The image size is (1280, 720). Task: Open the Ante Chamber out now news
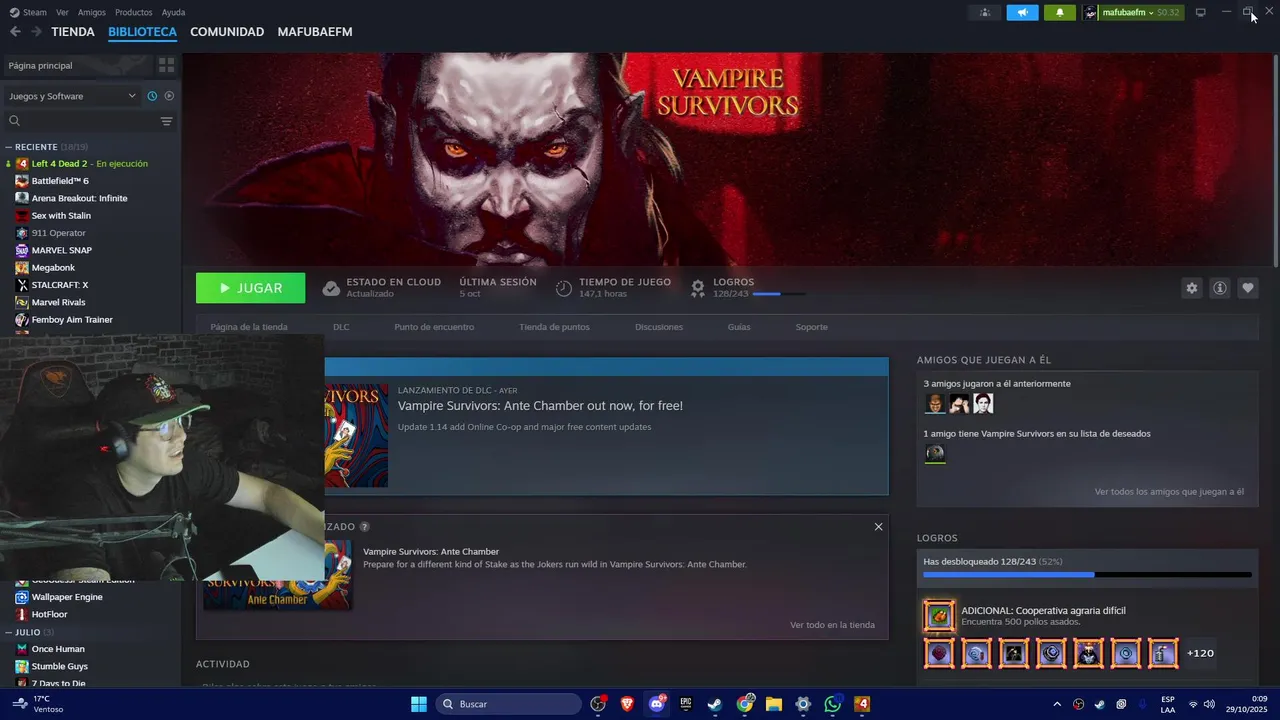(x=540, y=406)
